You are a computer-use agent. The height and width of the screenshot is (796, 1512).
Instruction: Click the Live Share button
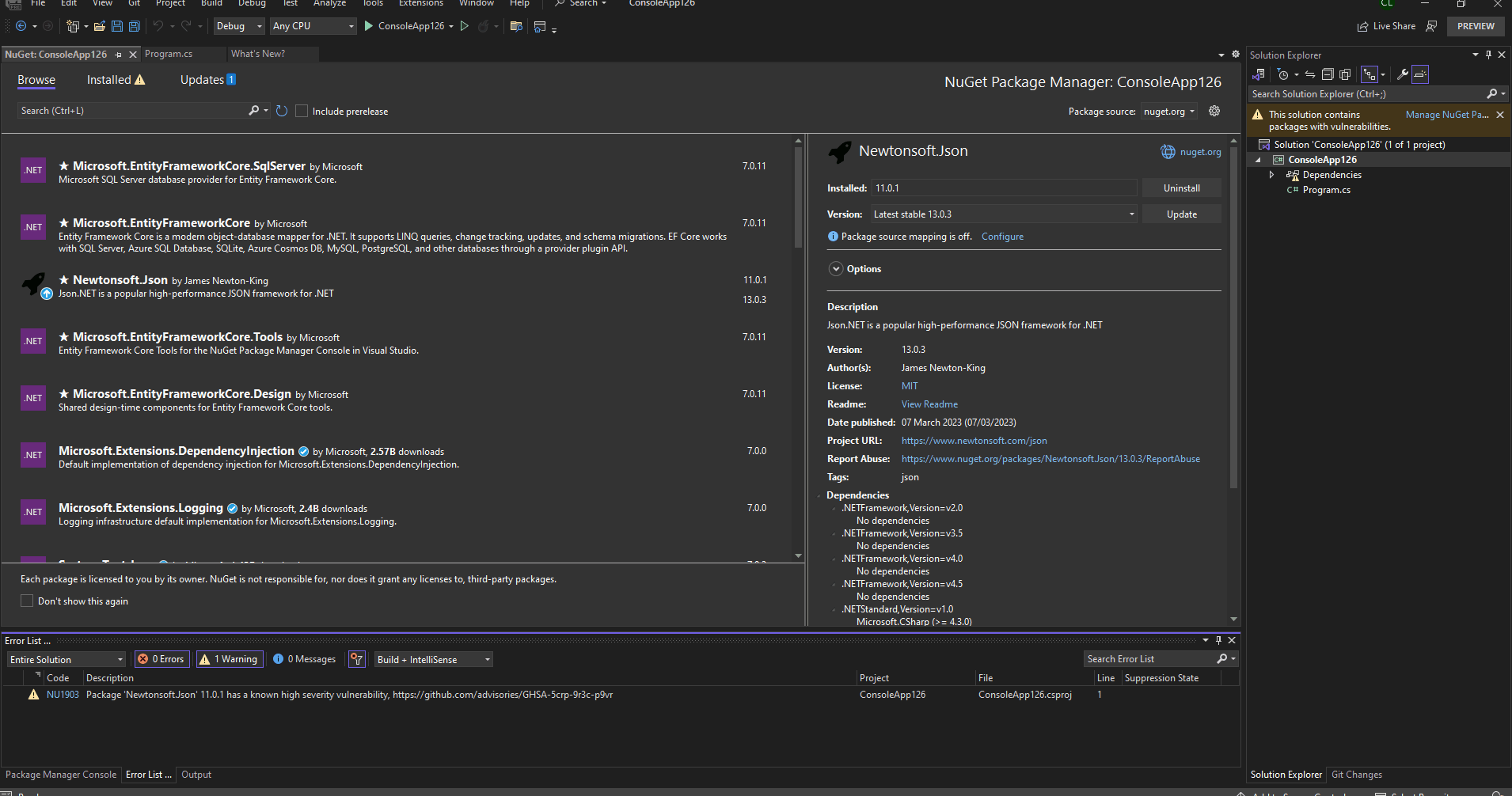1386,26
